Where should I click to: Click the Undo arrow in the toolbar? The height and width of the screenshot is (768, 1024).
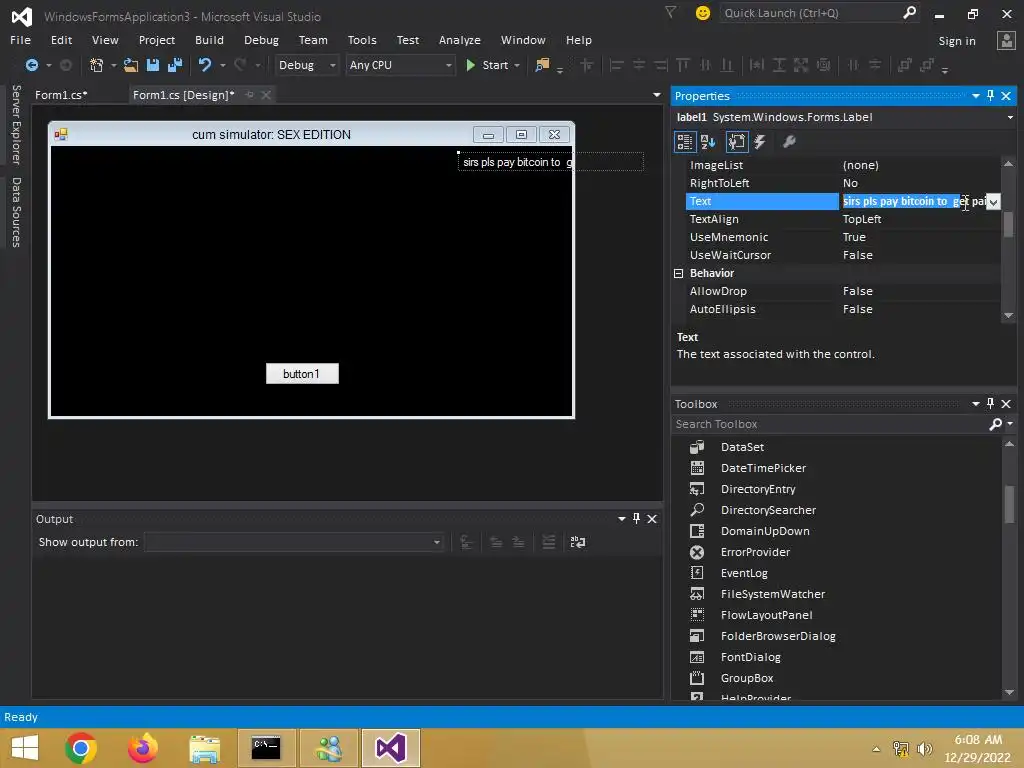(204, 65)
